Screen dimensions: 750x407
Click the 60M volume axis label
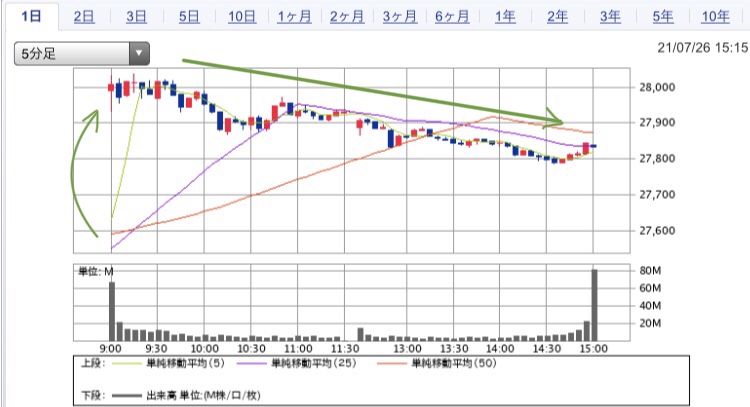click(650, 288)
